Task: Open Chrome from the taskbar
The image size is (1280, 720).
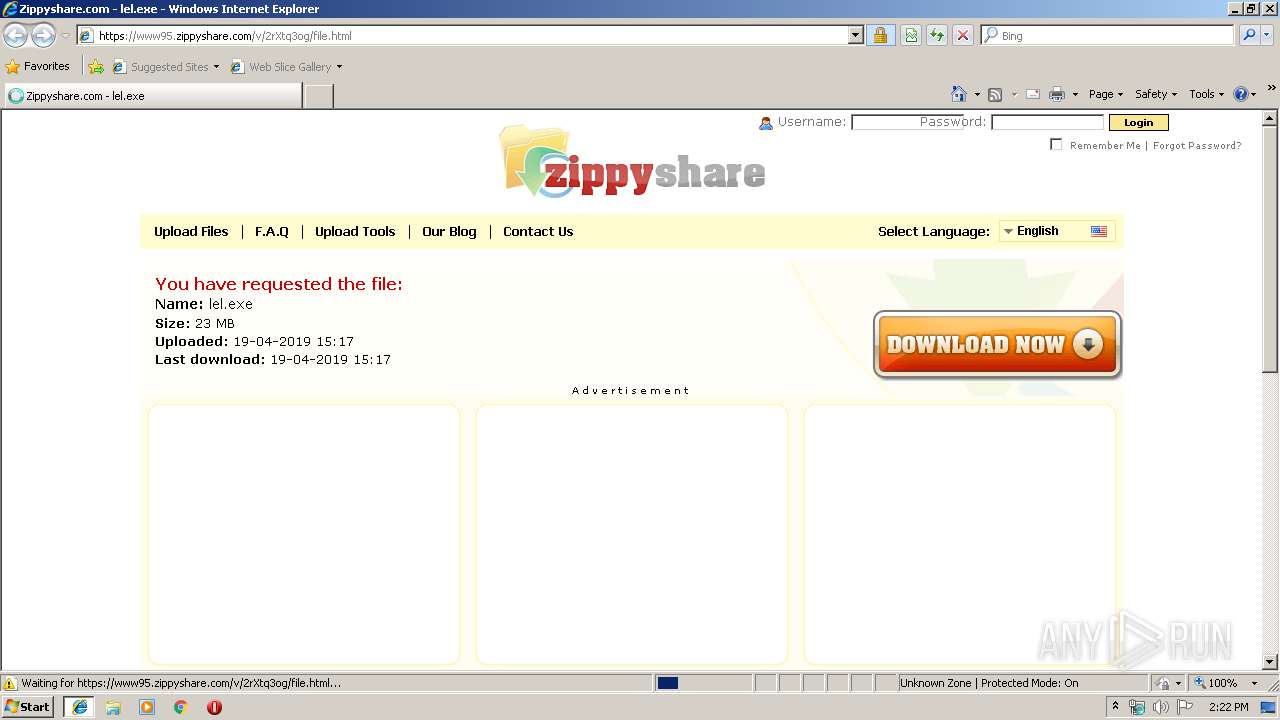Action: tap(181, 707)
